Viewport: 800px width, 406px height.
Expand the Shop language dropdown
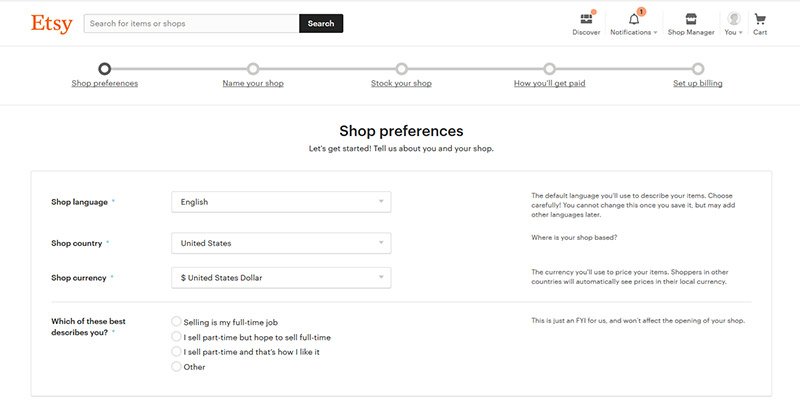(281, 202)
